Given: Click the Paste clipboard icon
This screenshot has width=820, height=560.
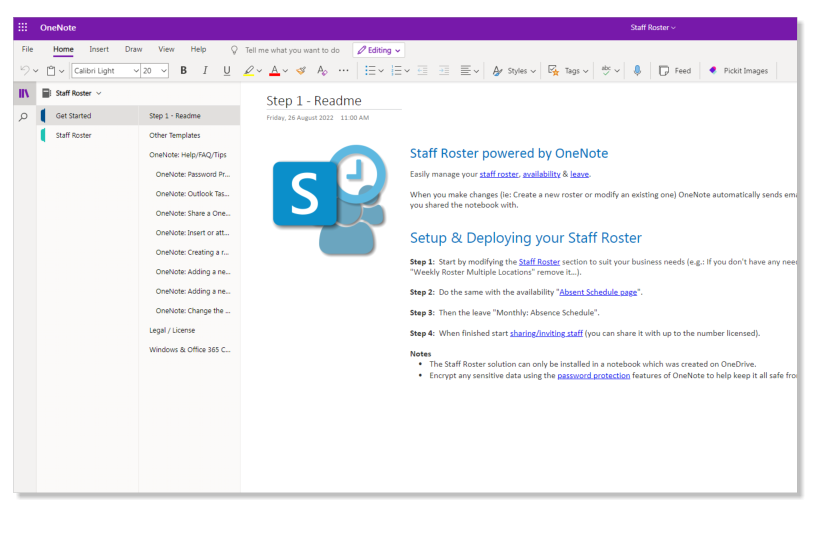Looking at the screenshot, I should (51, 71).
